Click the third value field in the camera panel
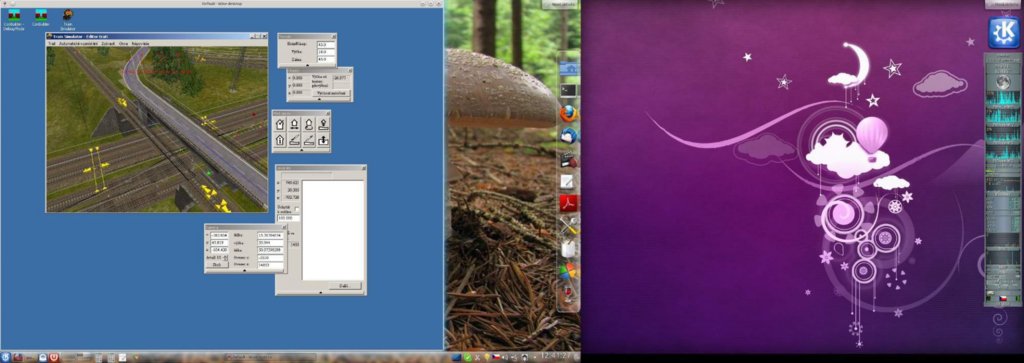Image resolution: width=1024 pixels, height=363 pixels. [x=325, y=59]
